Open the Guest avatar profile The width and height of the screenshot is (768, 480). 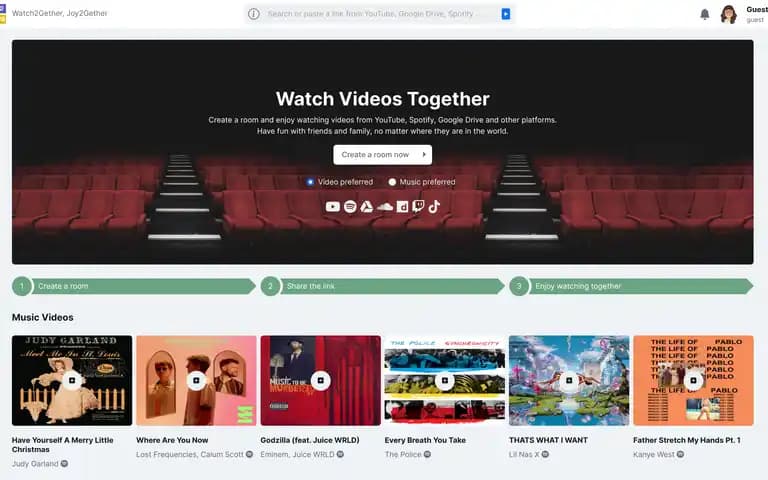point(728,14)
